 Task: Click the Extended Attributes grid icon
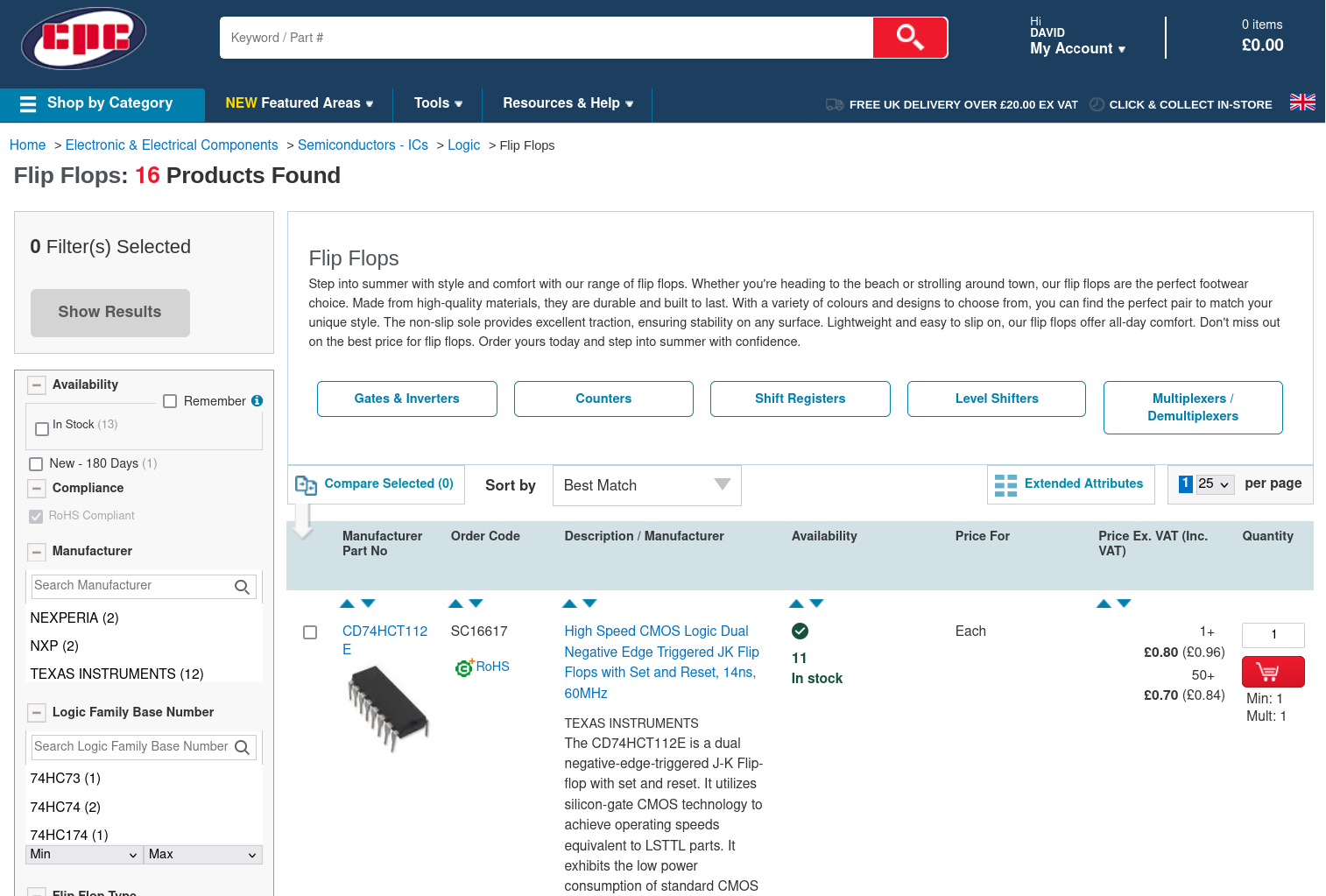point(1005,485)
